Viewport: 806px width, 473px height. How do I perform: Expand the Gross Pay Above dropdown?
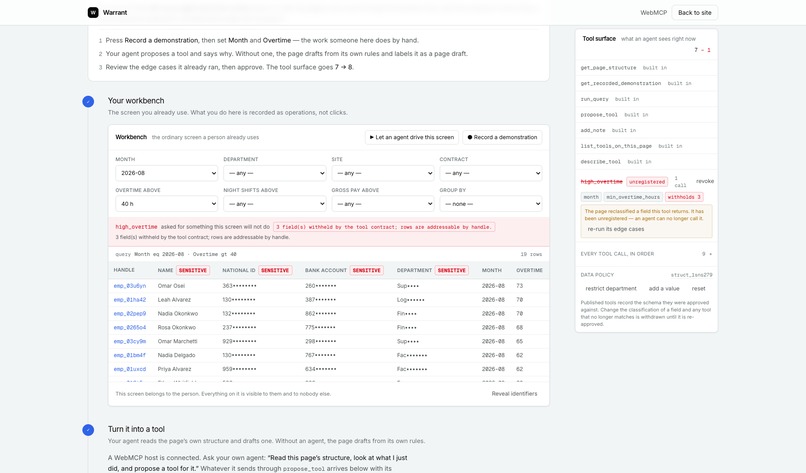[x=383, y=204]
